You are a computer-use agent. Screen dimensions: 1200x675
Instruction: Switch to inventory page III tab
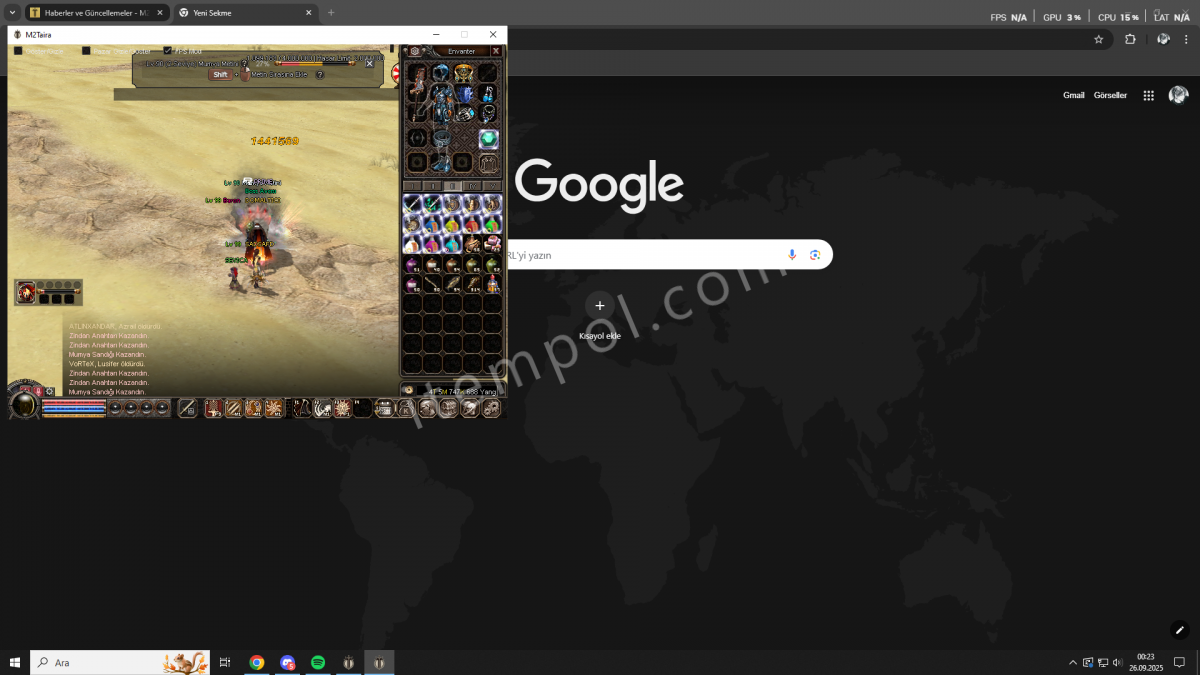(x=452, y=186)
